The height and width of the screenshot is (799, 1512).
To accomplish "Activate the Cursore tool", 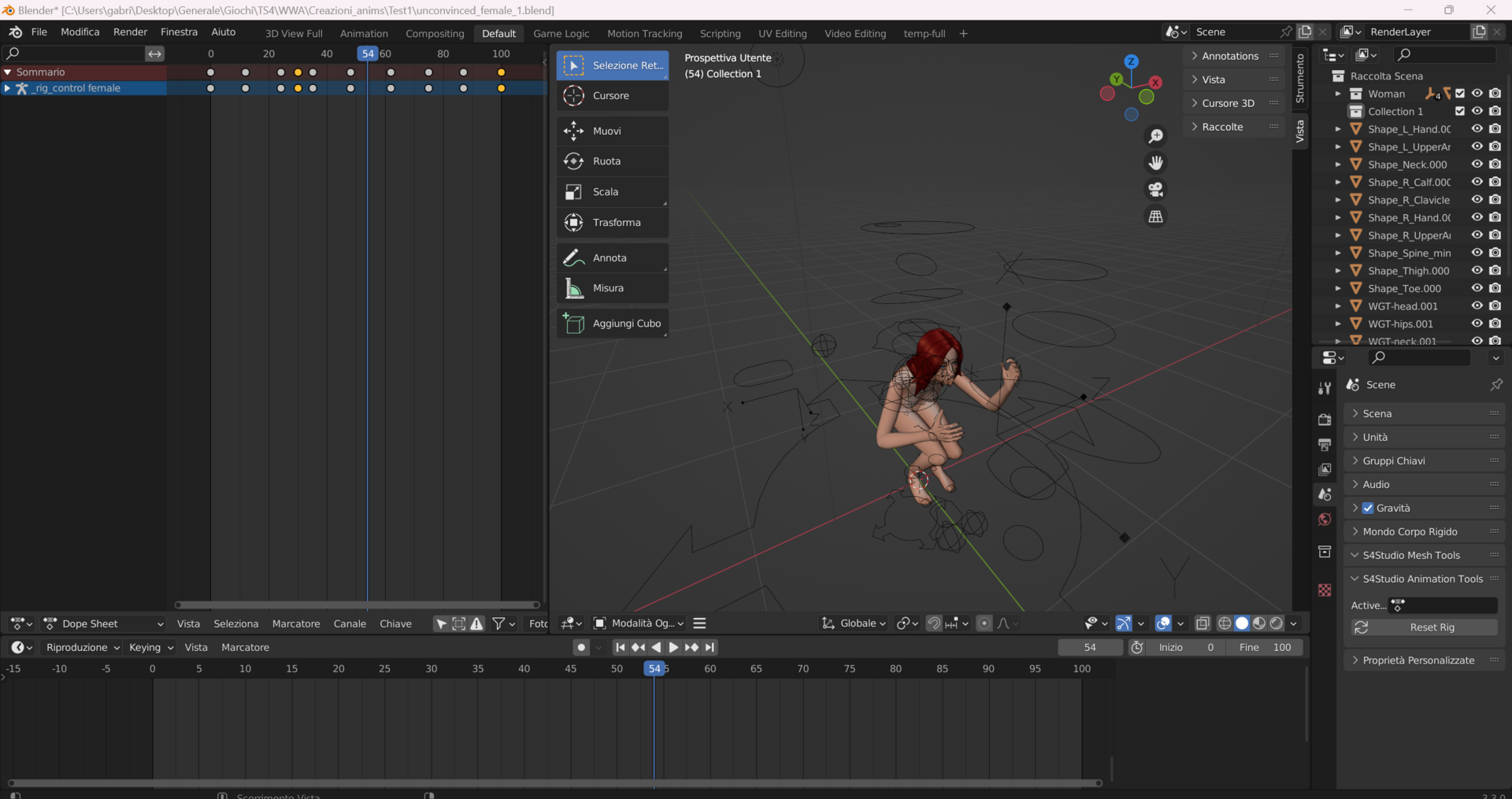I will tap(613, 96).
